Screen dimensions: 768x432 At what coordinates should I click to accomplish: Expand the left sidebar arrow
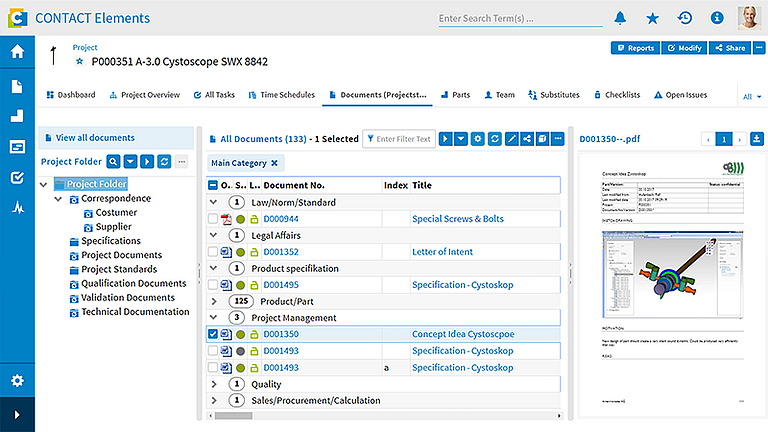click(x=17, y=415)
